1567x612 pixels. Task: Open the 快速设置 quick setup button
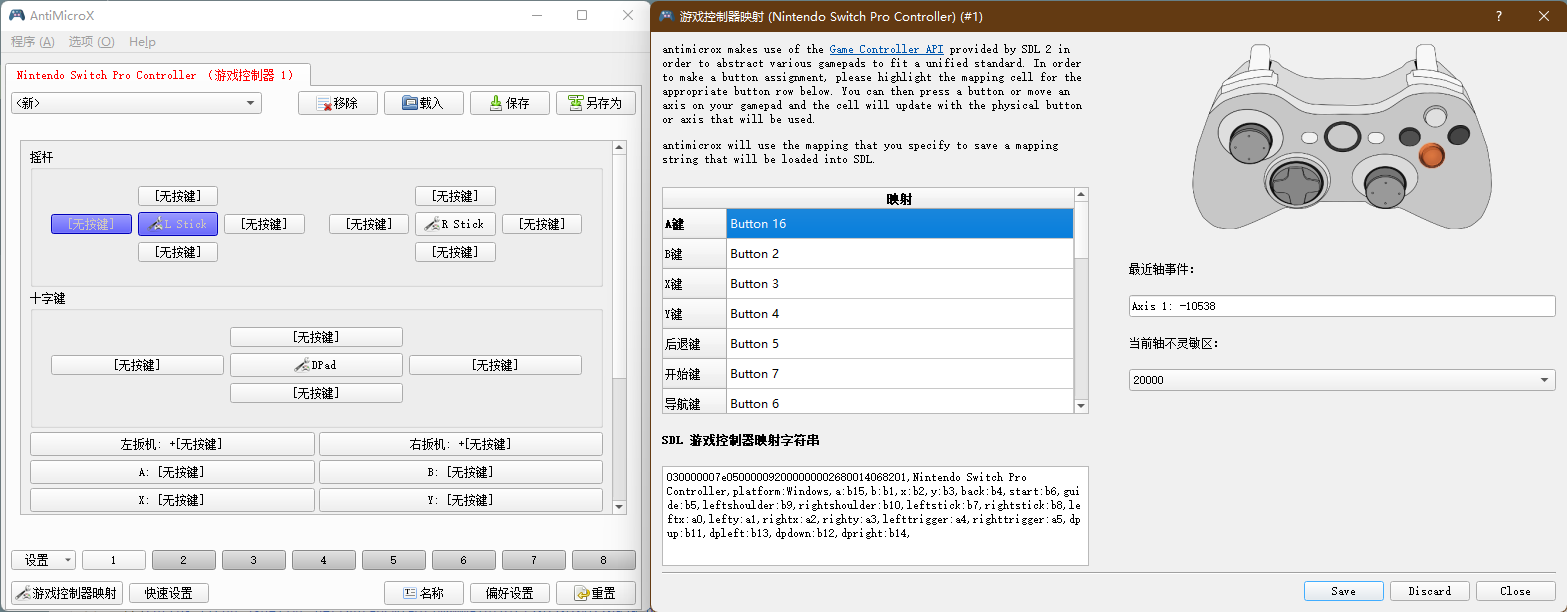coord(168,593)
